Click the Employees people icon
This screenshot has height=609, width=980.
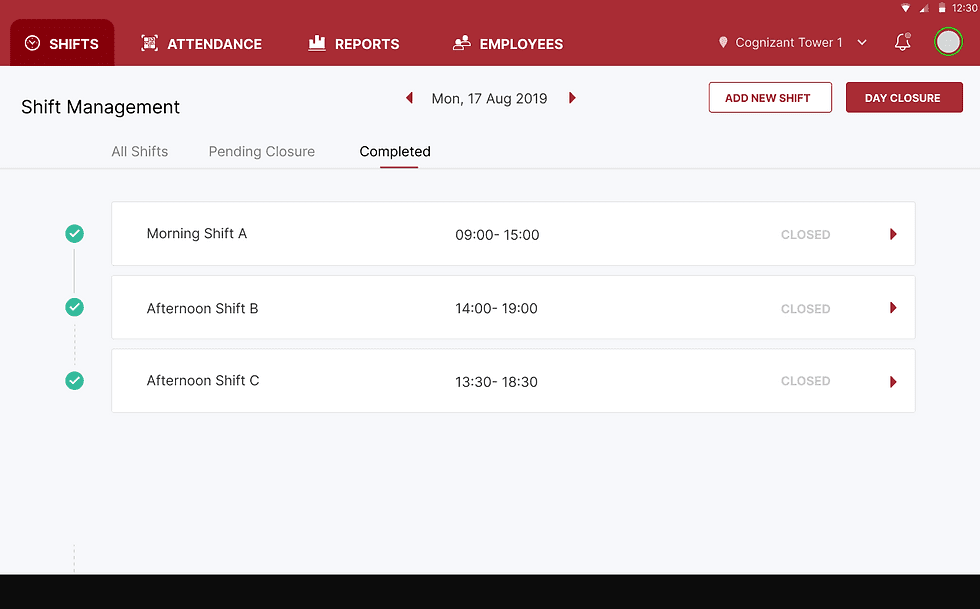coord(462,43)
